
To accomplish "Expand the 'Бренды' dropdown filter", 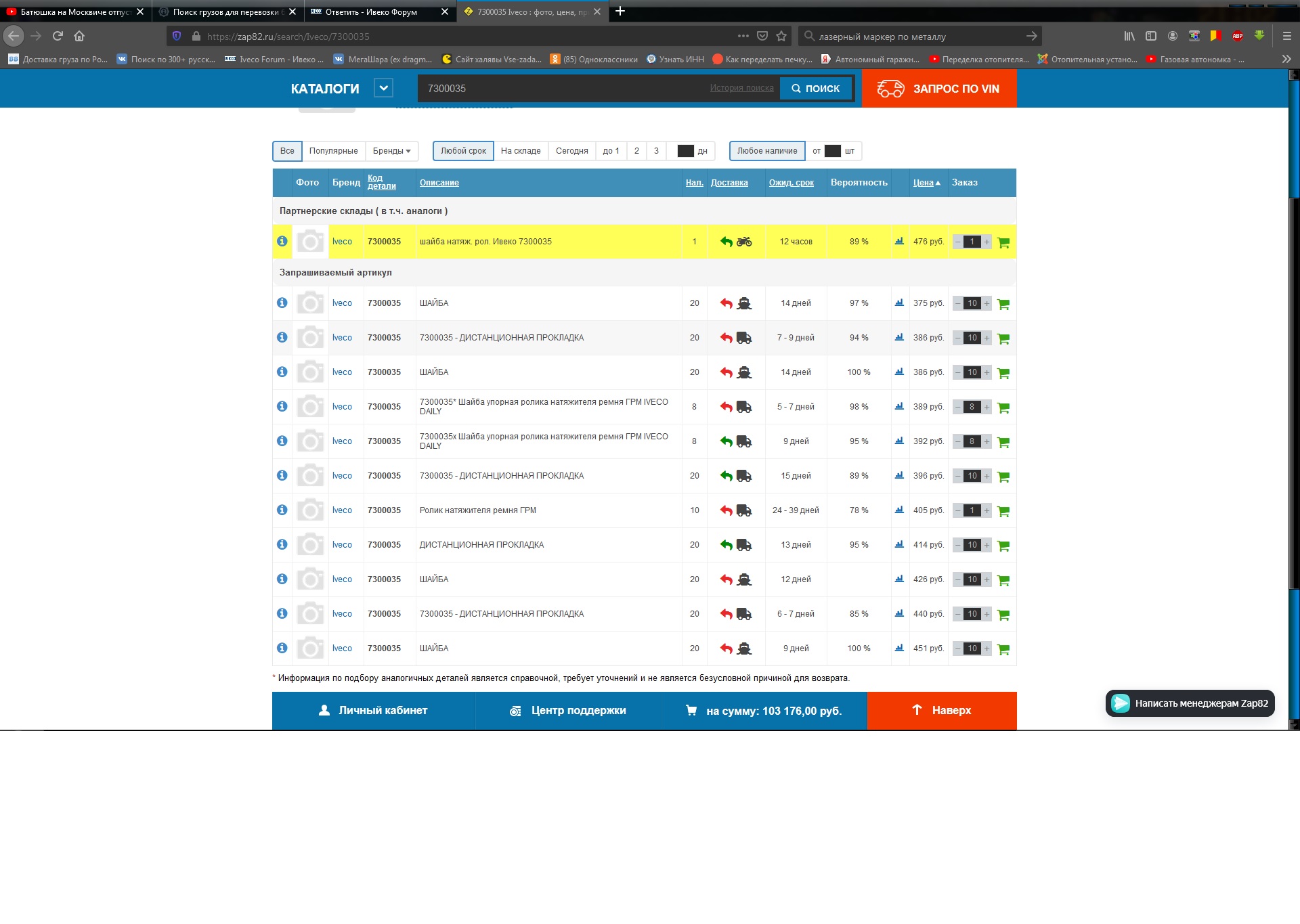I will click(391, 151).
